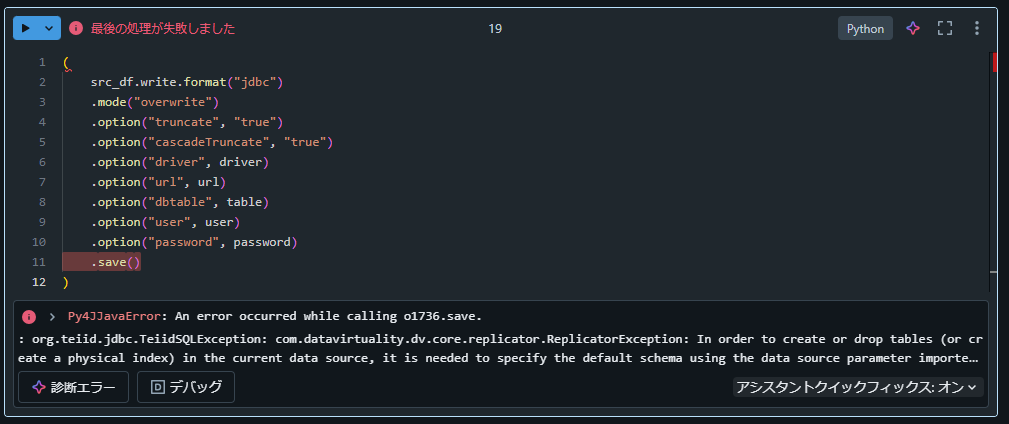This screenshot has height=424, width=1009.
Task: Place cursor on "cascadeTruncate" option line
Action: pos(212,142)
